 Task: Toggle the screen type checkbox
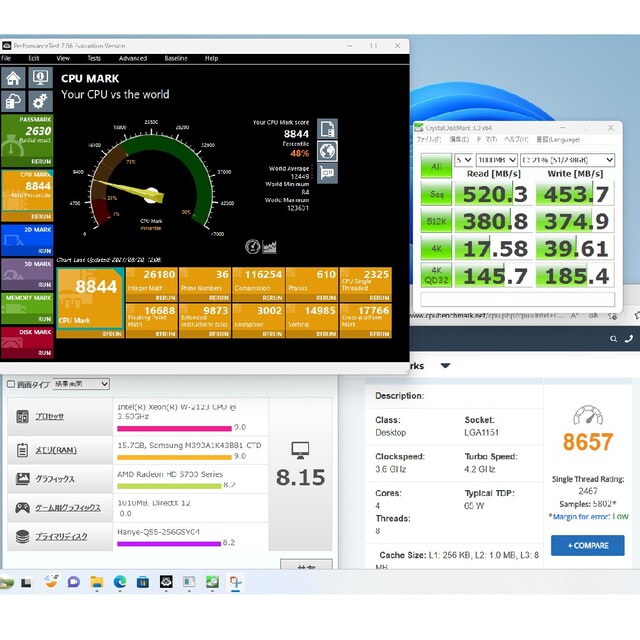(11, 384)
